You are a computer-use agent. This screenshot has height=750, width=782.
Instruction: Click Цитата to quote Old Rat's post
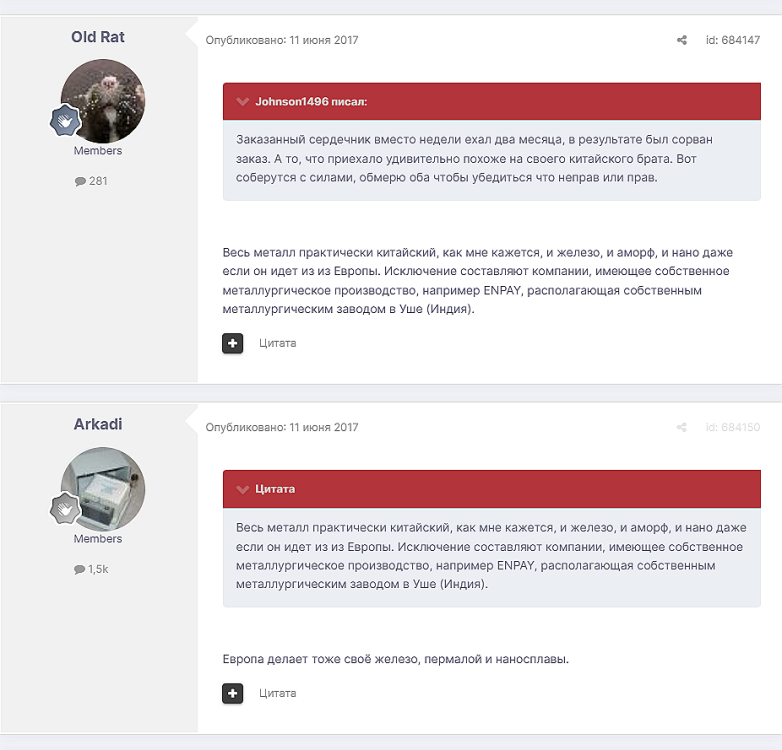pos(277,343)
